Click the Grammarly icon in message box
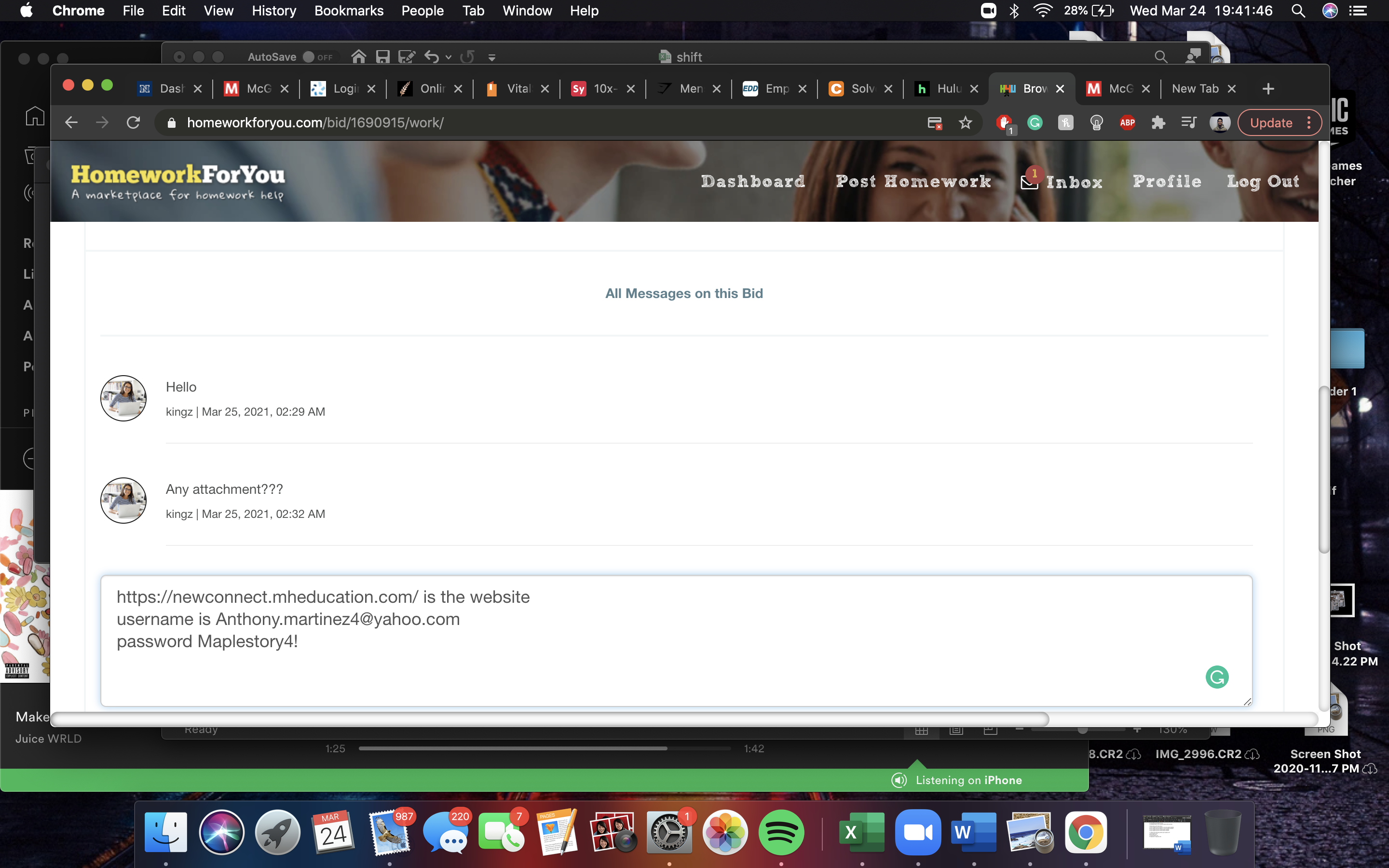 (1216, 677)
